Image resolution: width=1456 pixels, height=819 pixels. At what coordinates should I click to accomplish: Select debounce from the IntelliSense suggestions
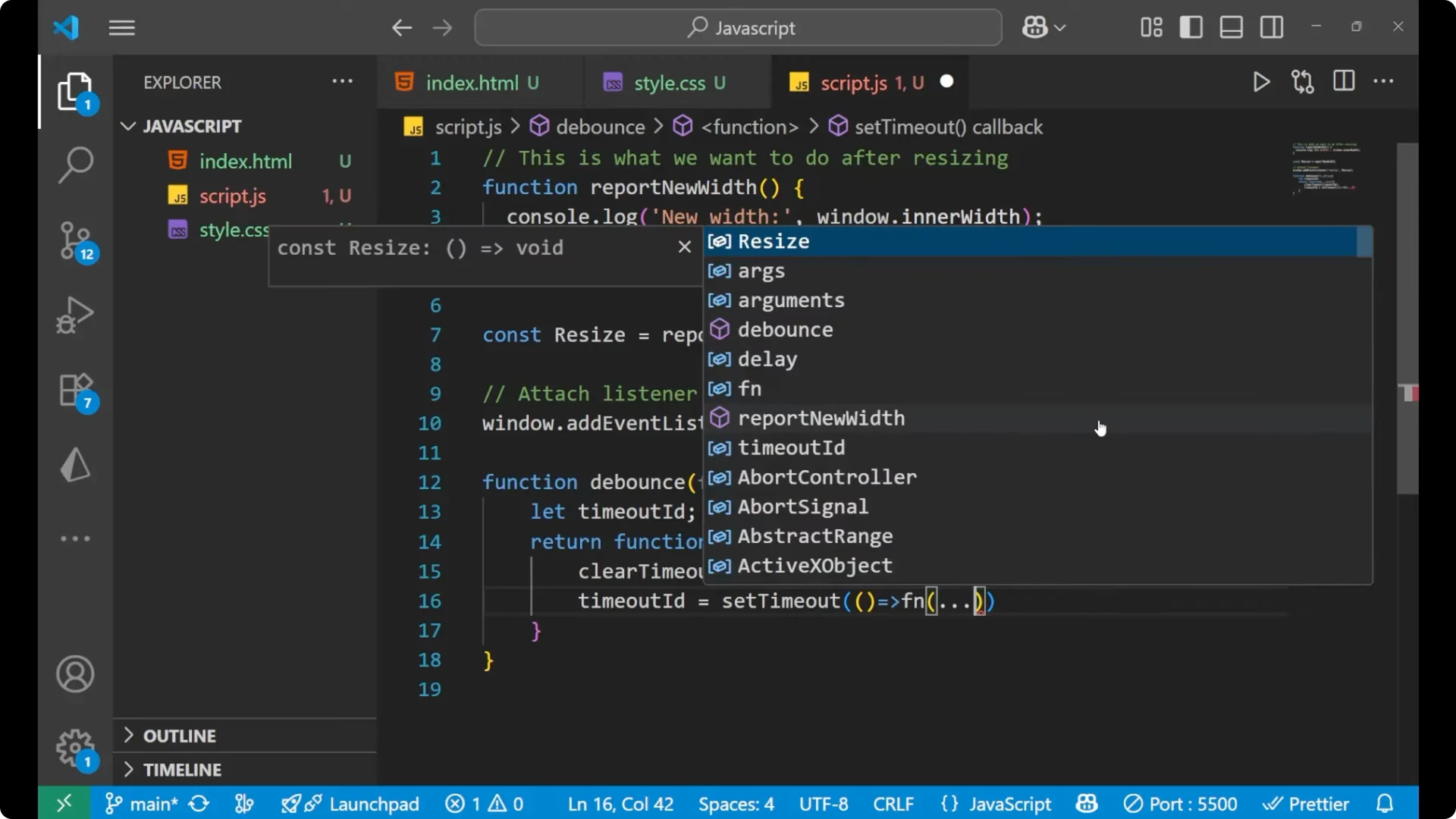[x=786, y=329]
